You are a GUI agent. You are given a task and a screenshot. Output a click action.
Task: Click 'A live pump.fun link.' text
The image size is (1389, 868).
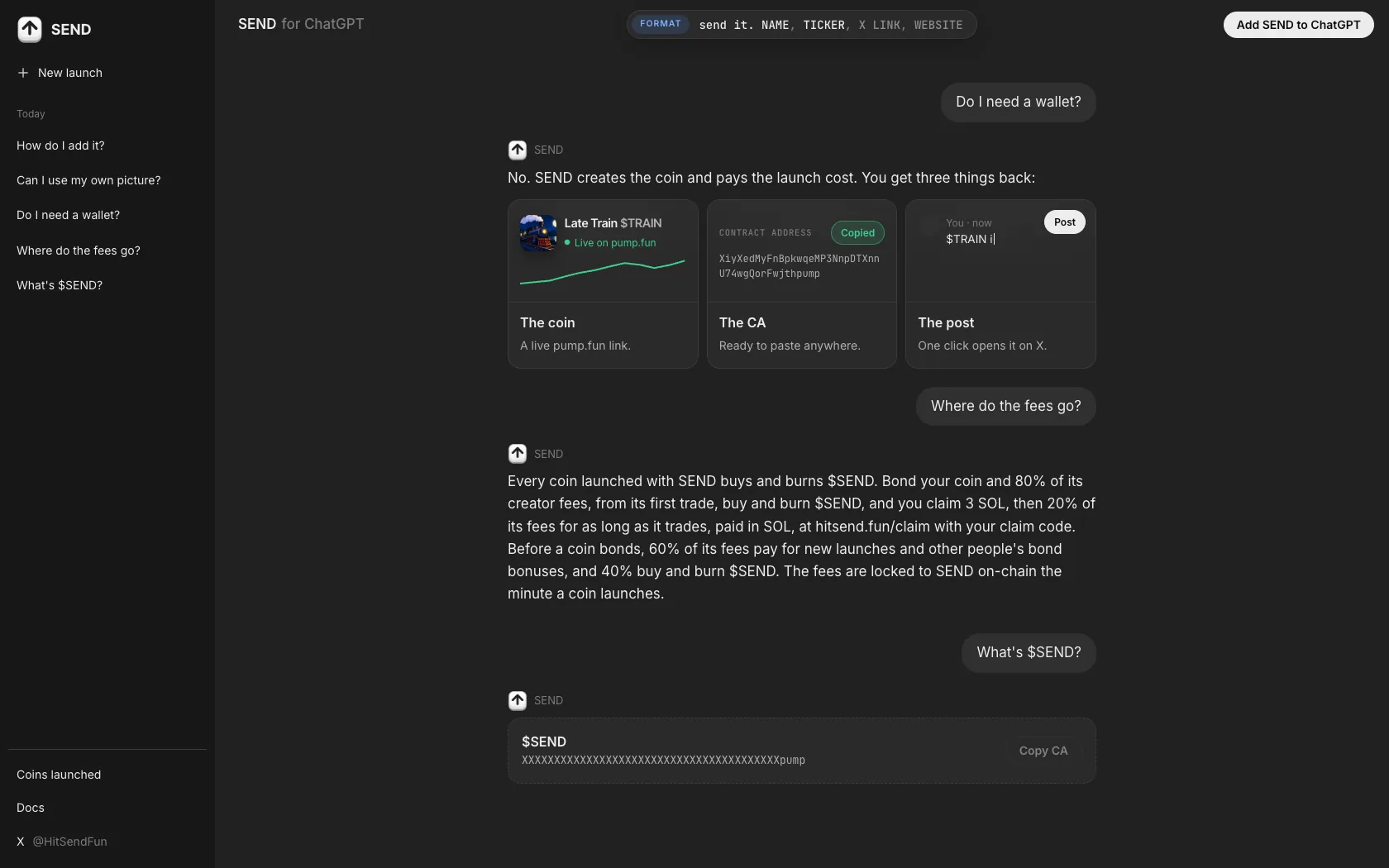575,346
